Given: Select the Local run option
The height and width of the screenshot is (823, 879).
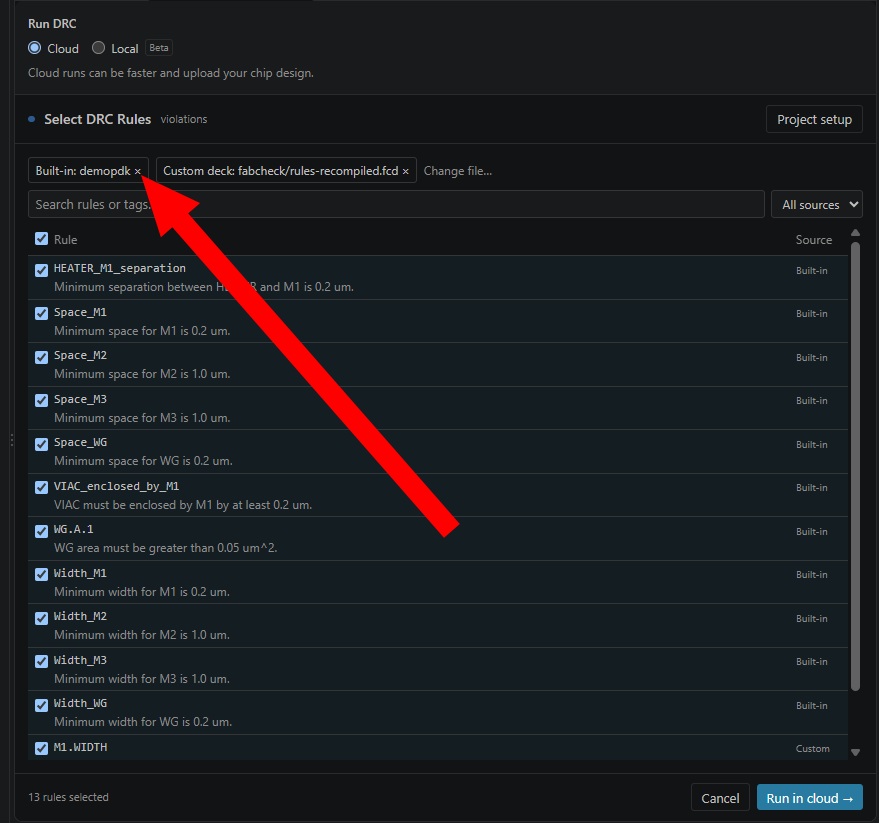Looking at the screenshot, I should tap(98, 48).
